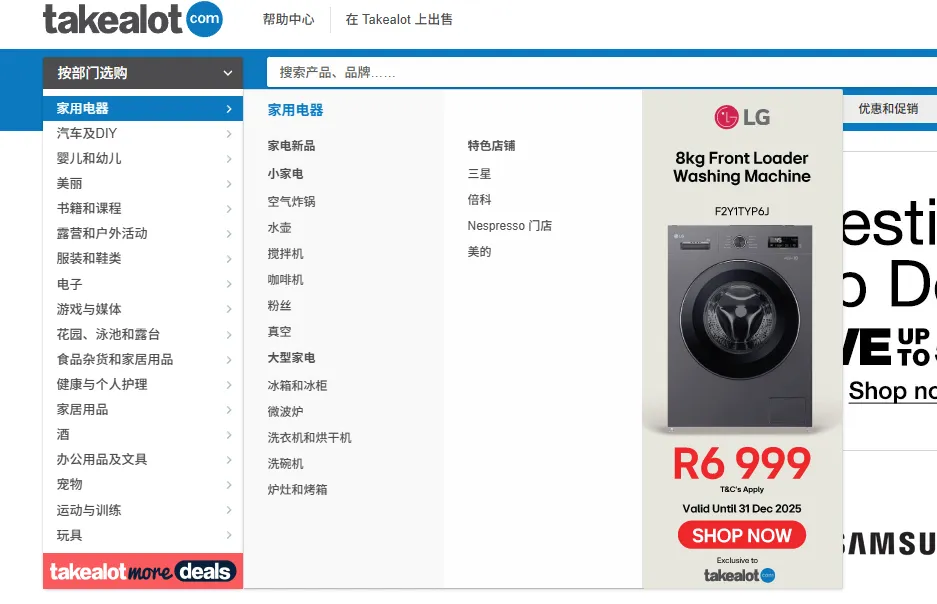Expand the 玩具 category chevron
The image size is (937, 604).
point(229,536)
